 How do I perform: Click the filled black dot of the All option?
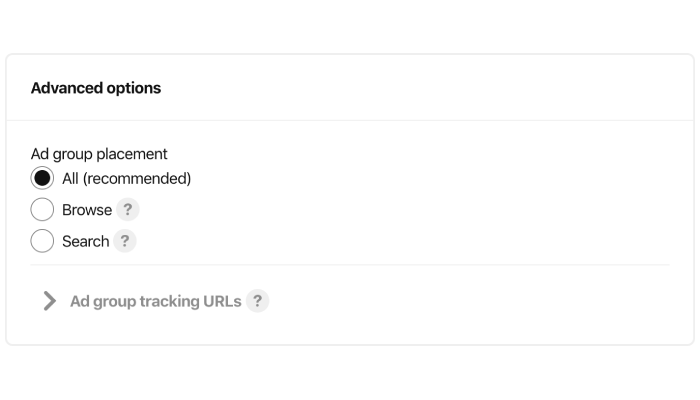click(42, 178)
